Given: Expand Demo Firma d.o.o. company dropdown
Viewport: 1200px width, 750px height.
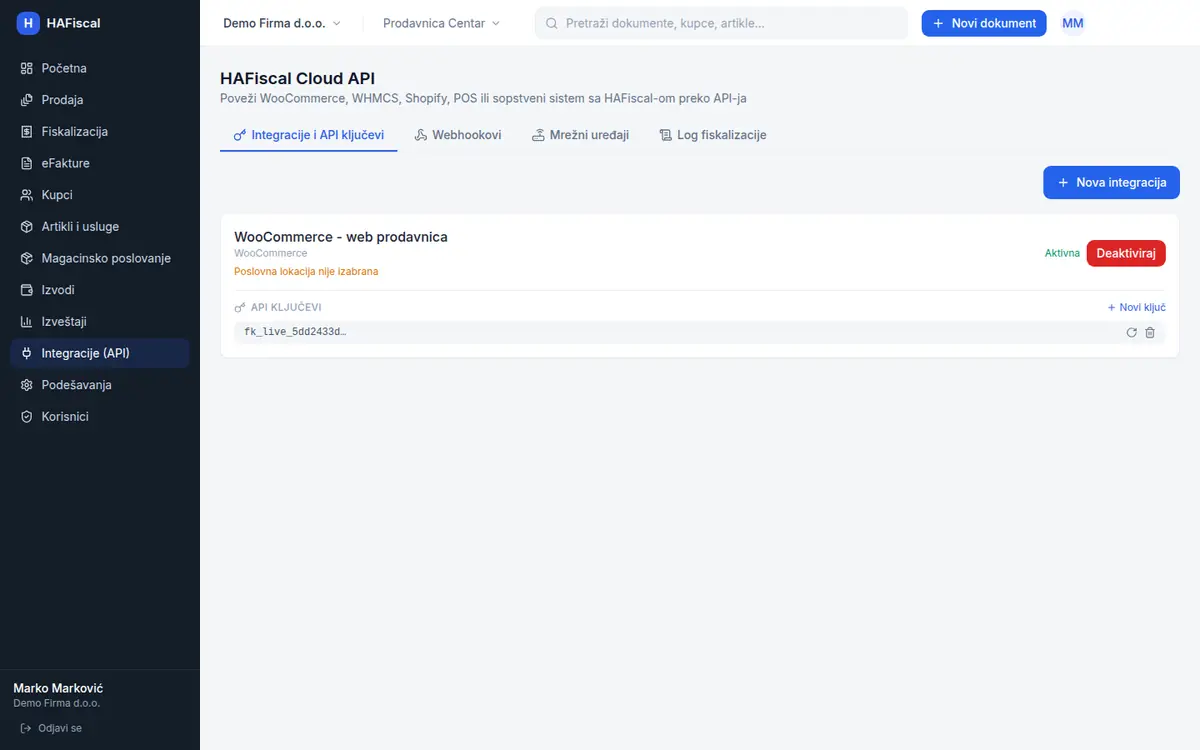Looking at the screenshot, I should [281, 23].
